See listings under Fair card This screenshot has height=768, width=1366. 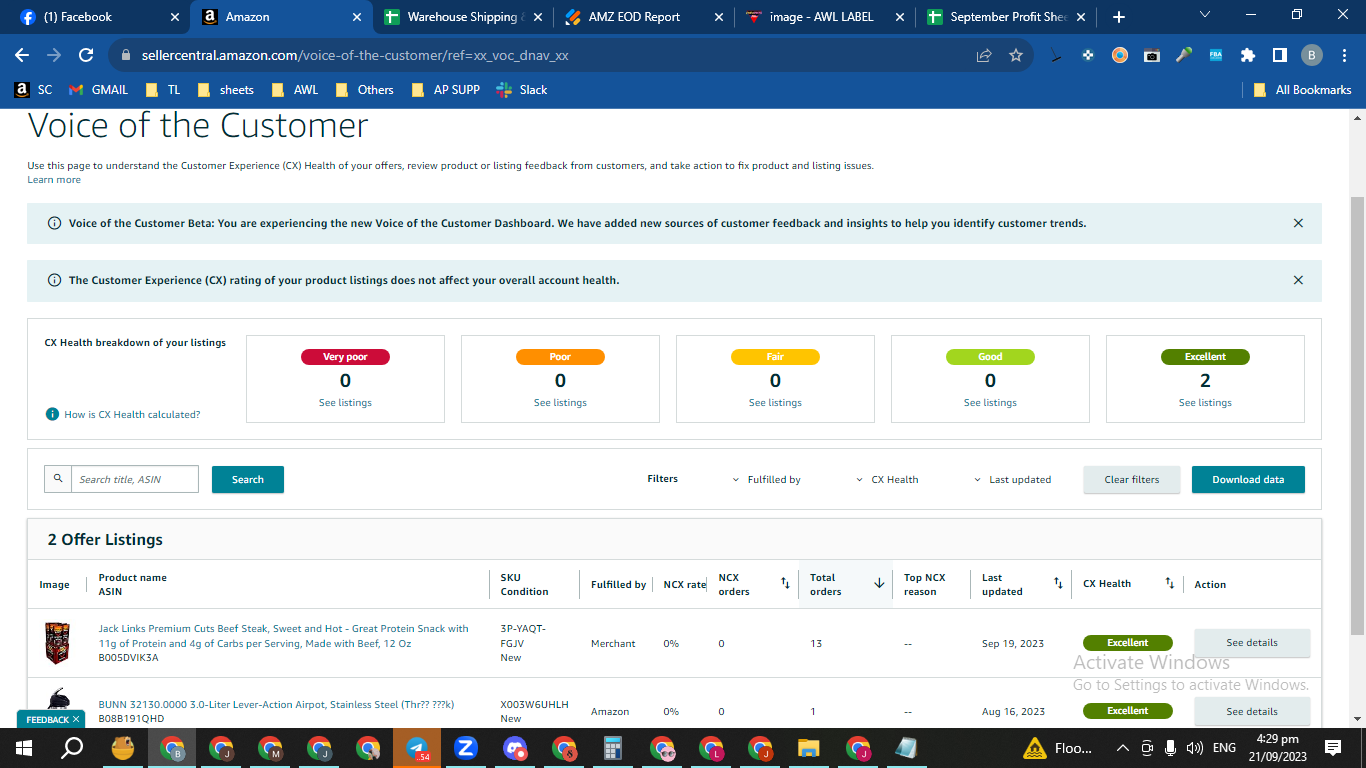tap(775, 403)
